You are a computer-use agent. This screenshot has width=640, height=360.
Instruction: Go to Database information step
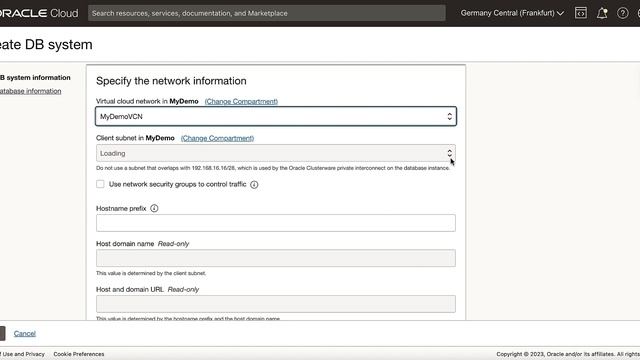tap(31, 91)
